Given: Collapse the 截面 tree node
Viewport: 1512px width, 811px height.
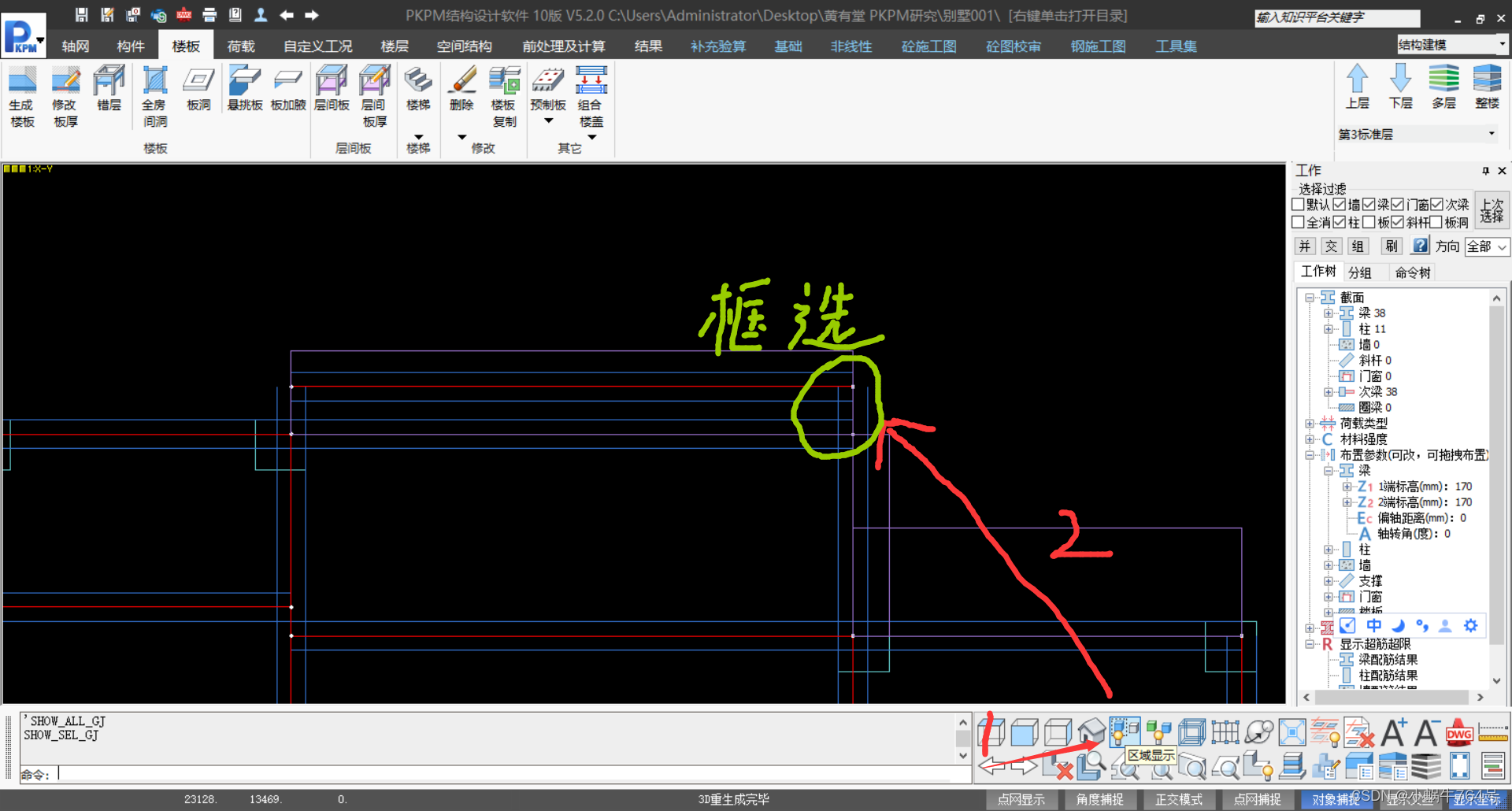Looking at the screenshot, I should click(1309, 298).
